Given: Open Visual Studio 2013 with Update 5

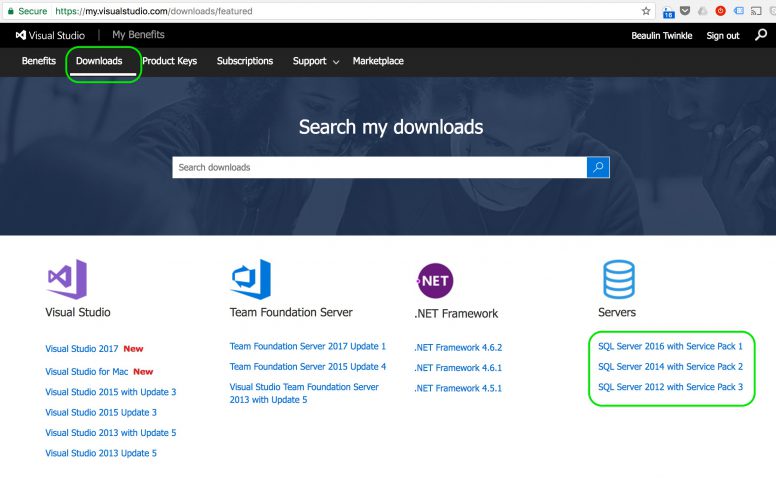Looking at the screenshot, I should pos(110,432).
